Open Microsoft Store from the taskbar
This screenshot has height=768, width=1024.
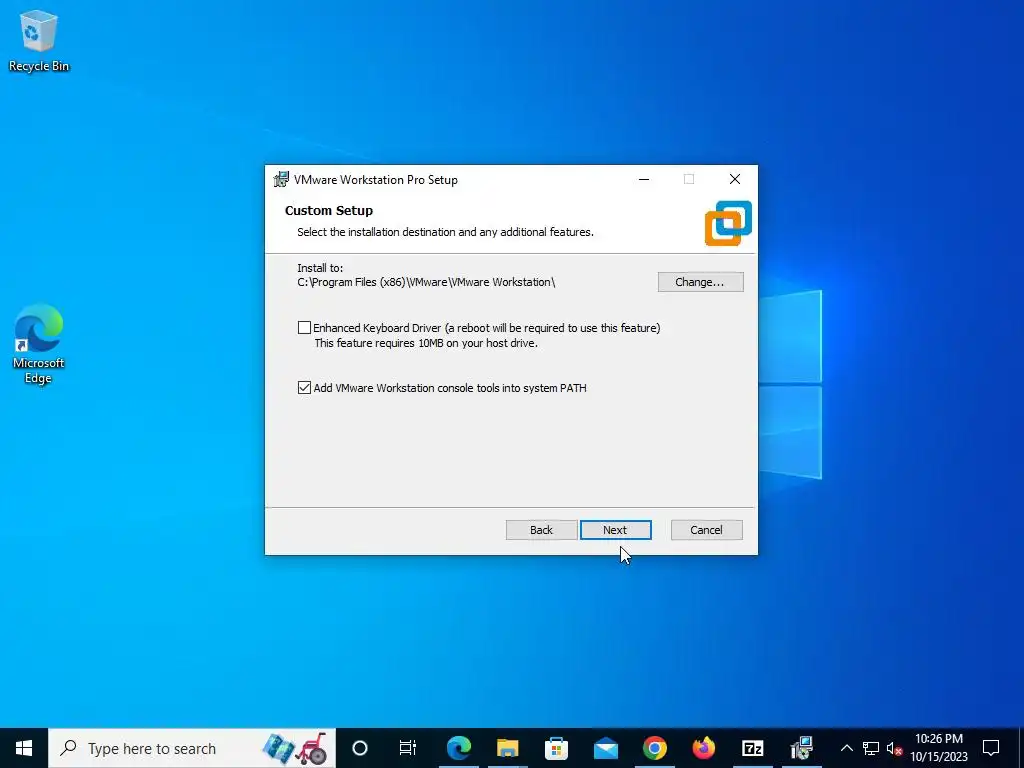(556, 748)
